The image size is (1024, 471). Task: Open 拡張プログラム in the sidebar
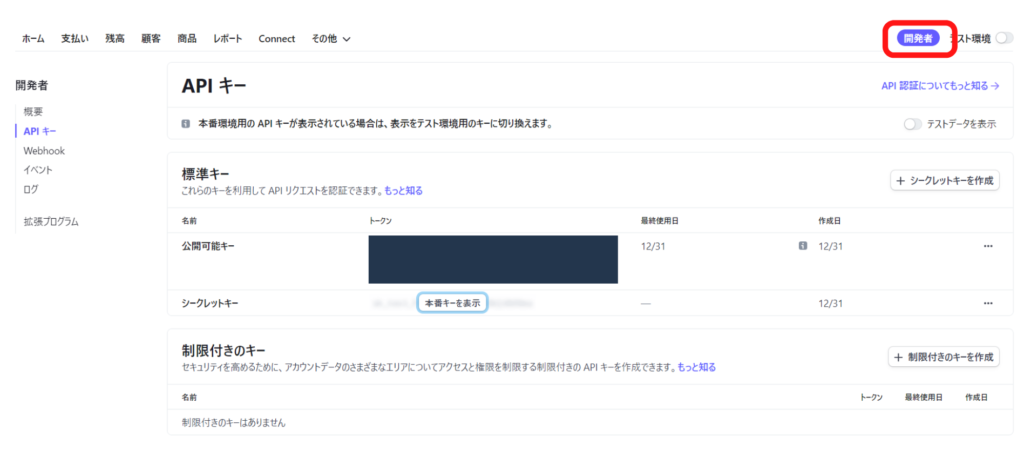pos(51,221)
